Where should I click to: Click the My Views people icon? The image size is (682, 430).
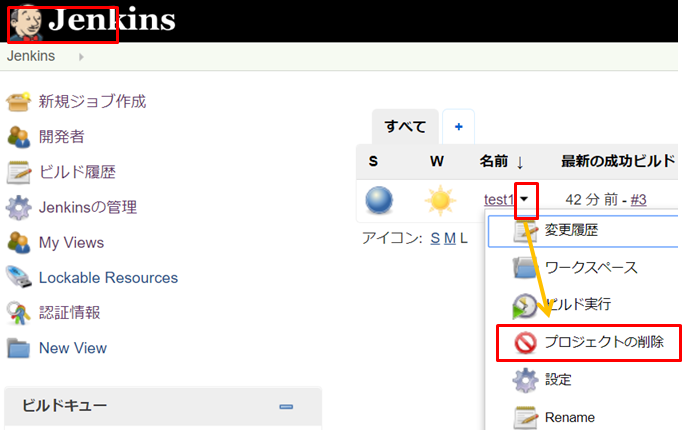click(18, 243)
